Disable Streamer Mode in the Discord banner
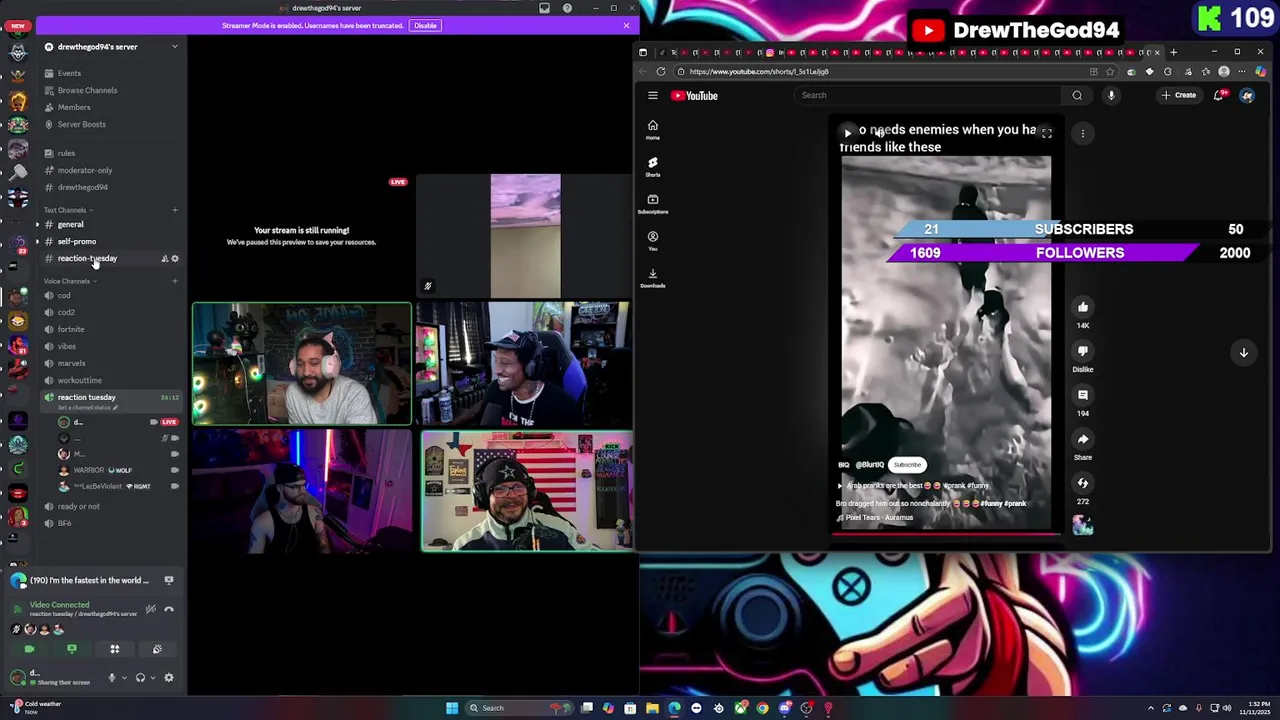This screenshot has height=720, width=1280. [x=425, y=25]
